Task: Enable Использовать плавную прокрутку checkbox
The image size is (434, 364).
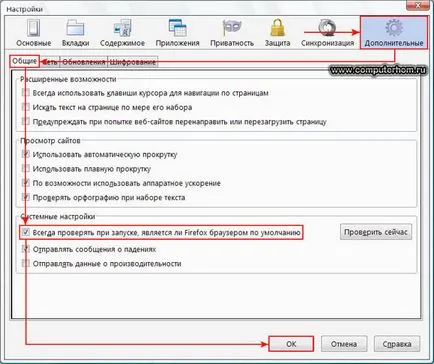Action: [x=26, y=168]
